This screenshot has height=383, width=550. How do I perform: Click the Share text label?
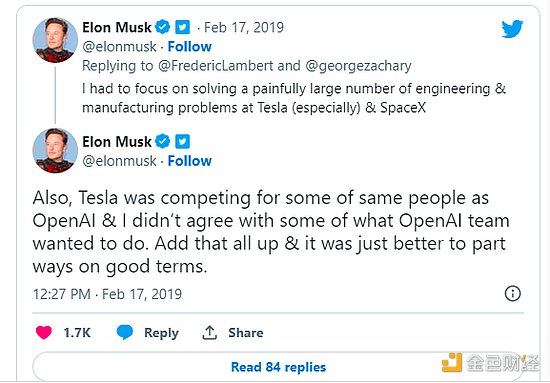click(246, 332)
